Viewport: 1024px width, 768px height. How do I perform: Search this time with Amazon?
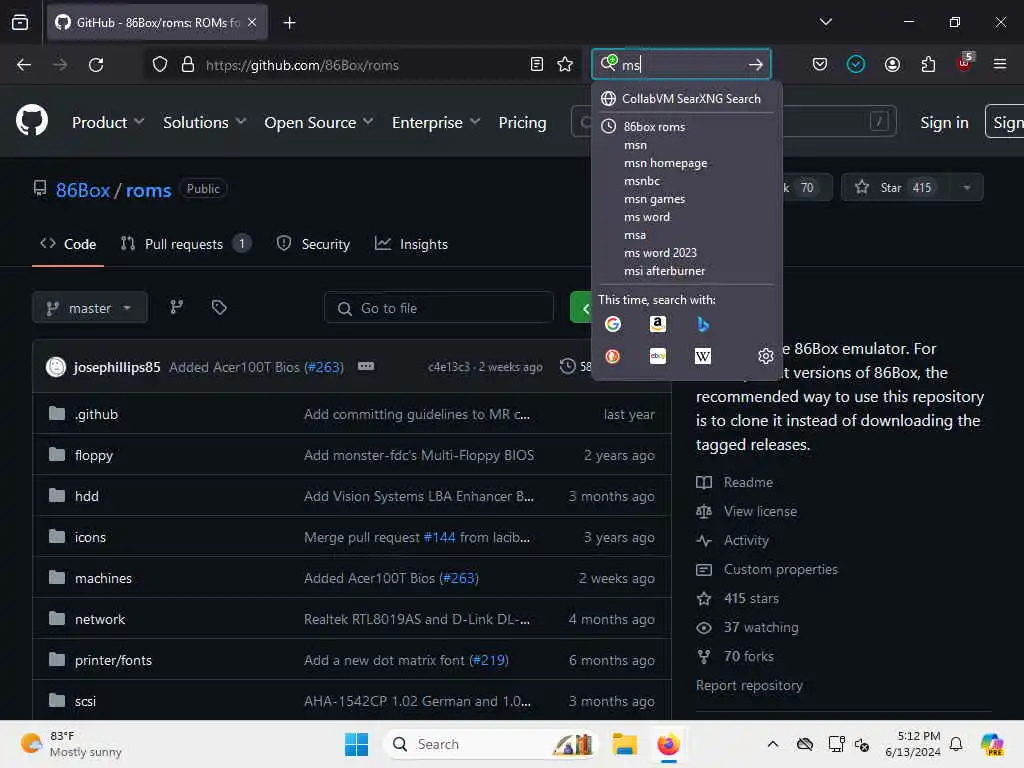point(658,324)
